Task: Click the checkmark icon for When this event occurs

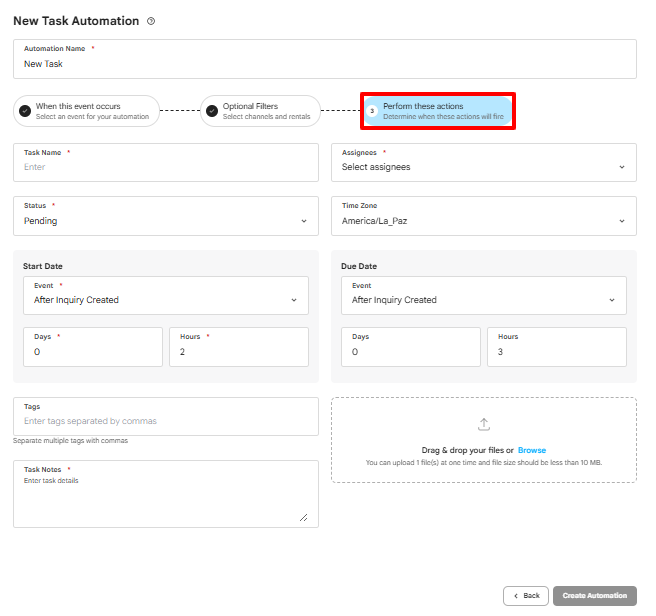Action: click(x=25, y=111)
